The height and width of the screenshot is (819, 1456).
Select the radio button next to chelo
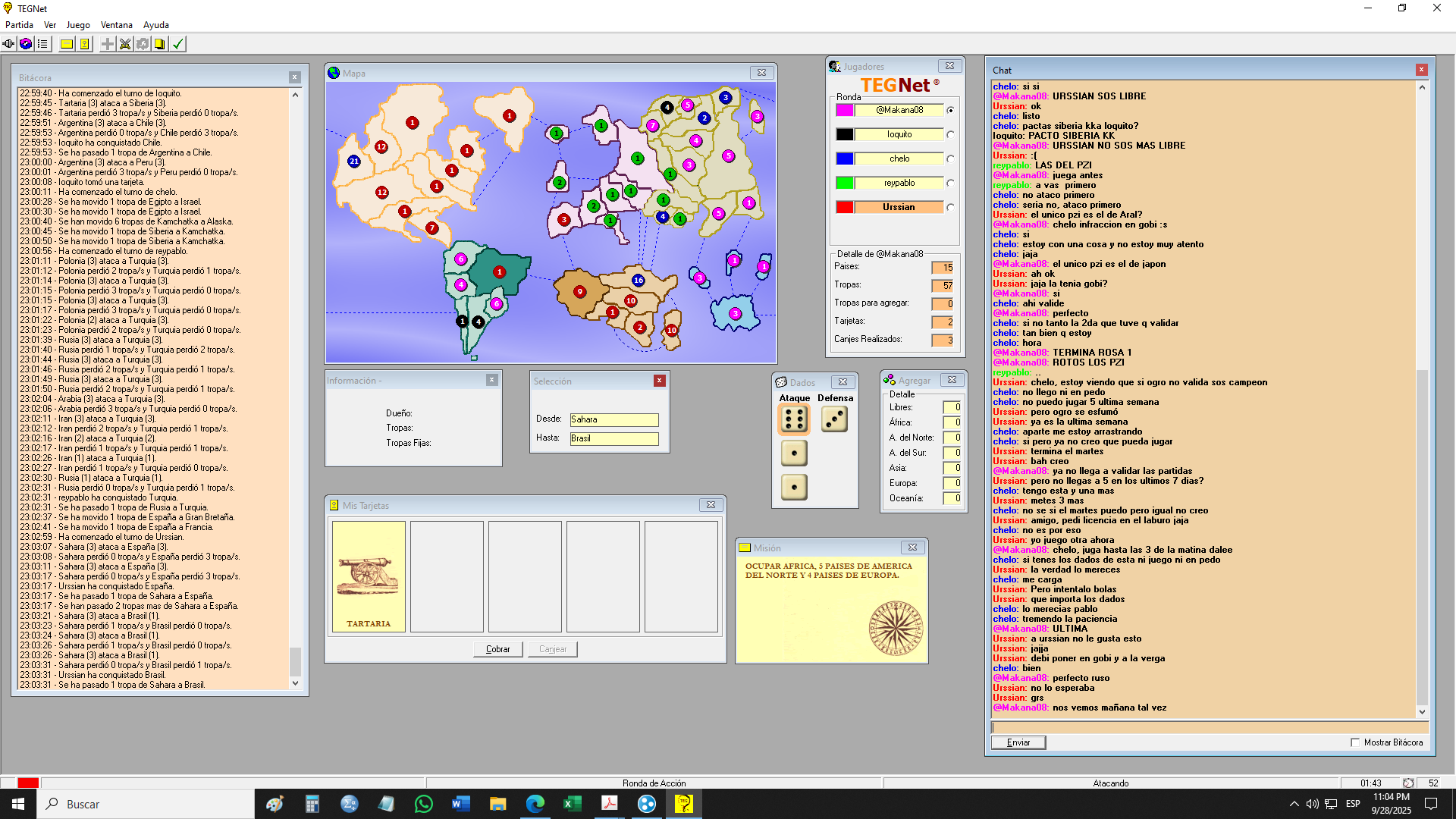[x=950, y=159]
